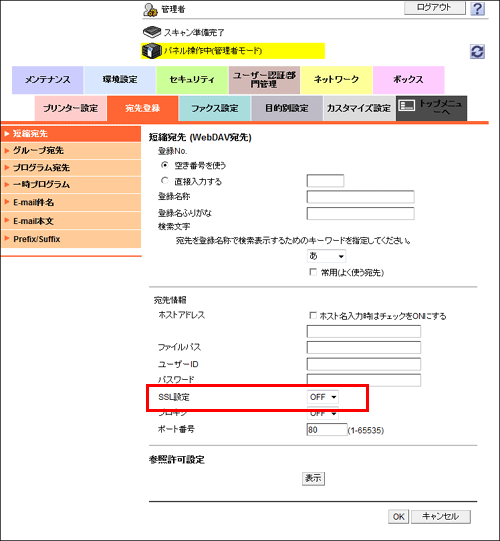500x541 pixels.
Task: Open the proxy OFF dropdown
Action: [x=323, y=413]
